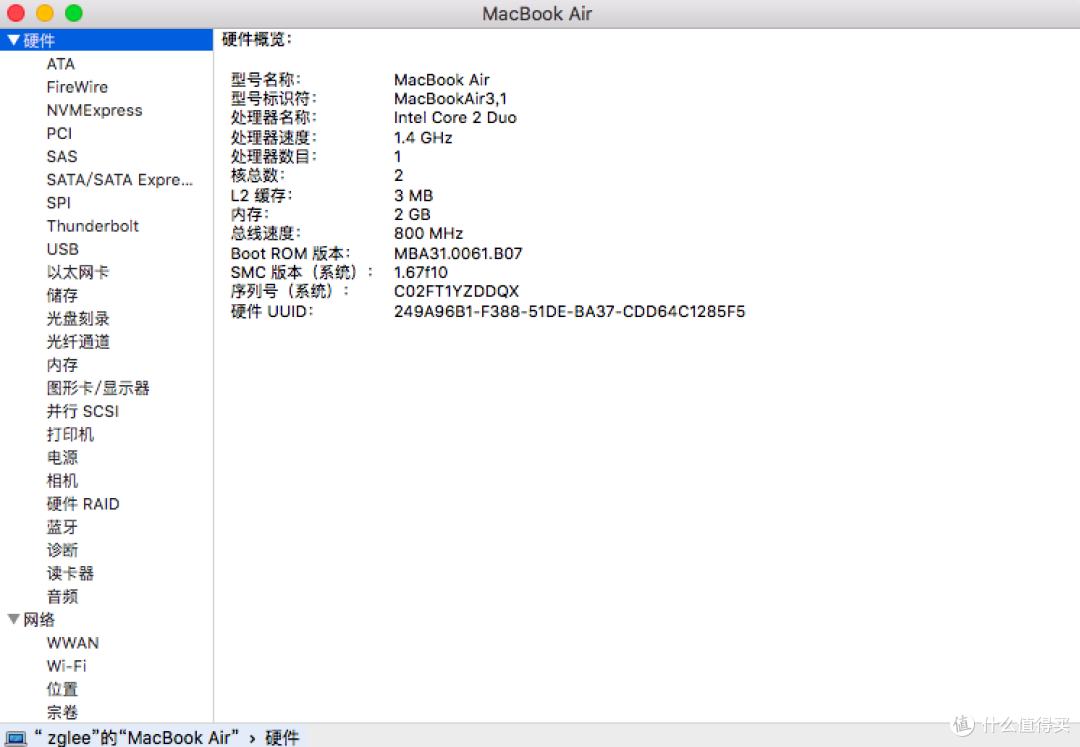The width and height of the screenshot is (1080, 747).
Task: Show 相机 details
Action: (x=62, y=481)
